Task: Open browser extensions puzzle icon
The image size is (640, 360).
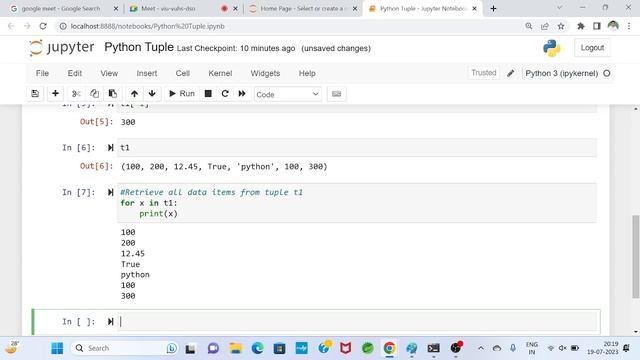Action: (580, 26)
